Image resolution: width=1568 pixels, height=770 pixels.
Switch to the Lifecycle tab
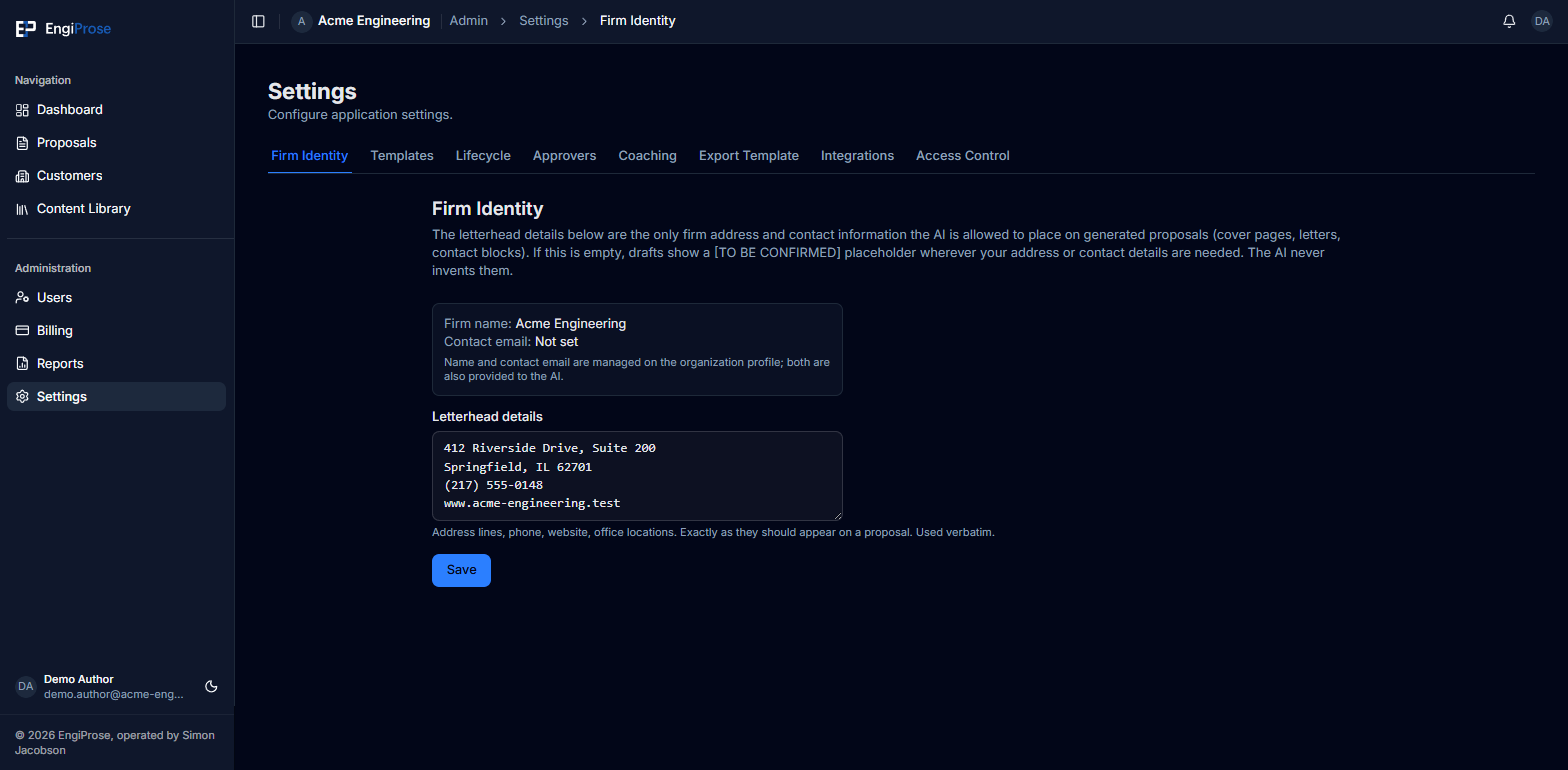pos(483,156)
